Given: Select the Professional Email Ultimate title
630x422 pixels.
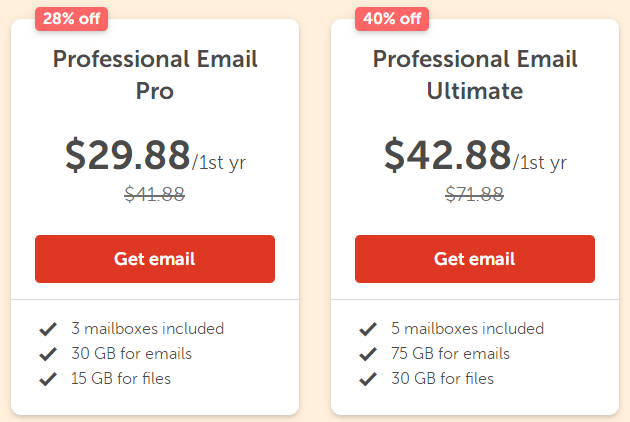Looking at the screenshot, I should point(474,74).
